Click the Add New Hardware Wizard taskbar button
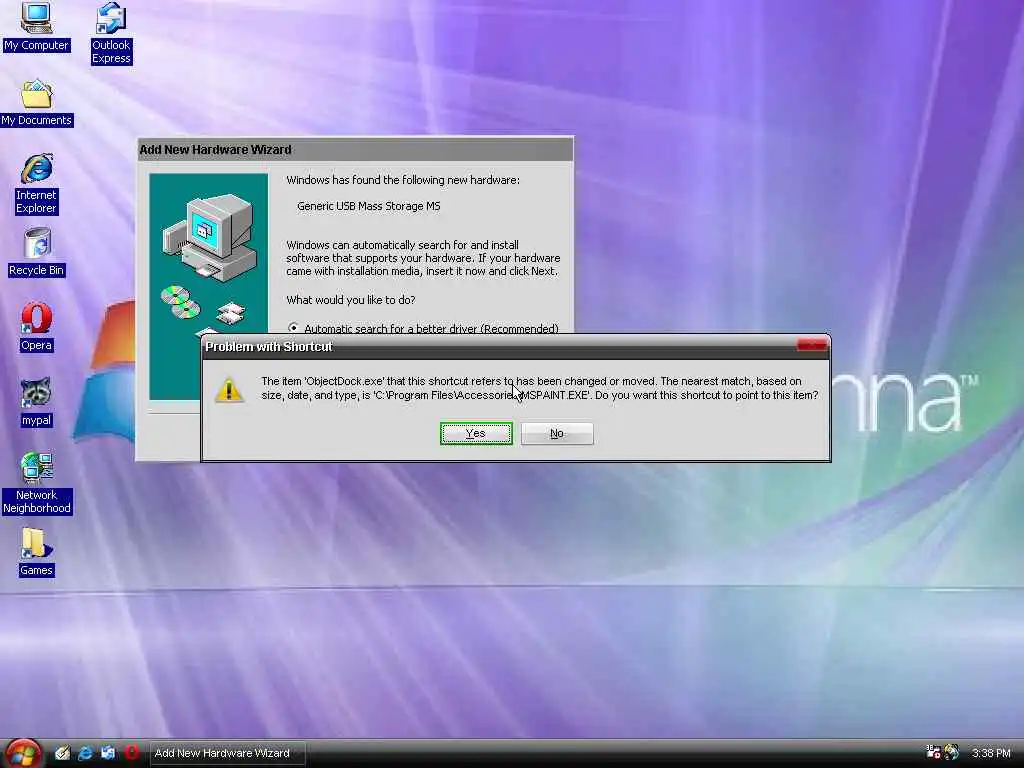Viewport: 1024px width, 768px height. (x=227, y=754)
